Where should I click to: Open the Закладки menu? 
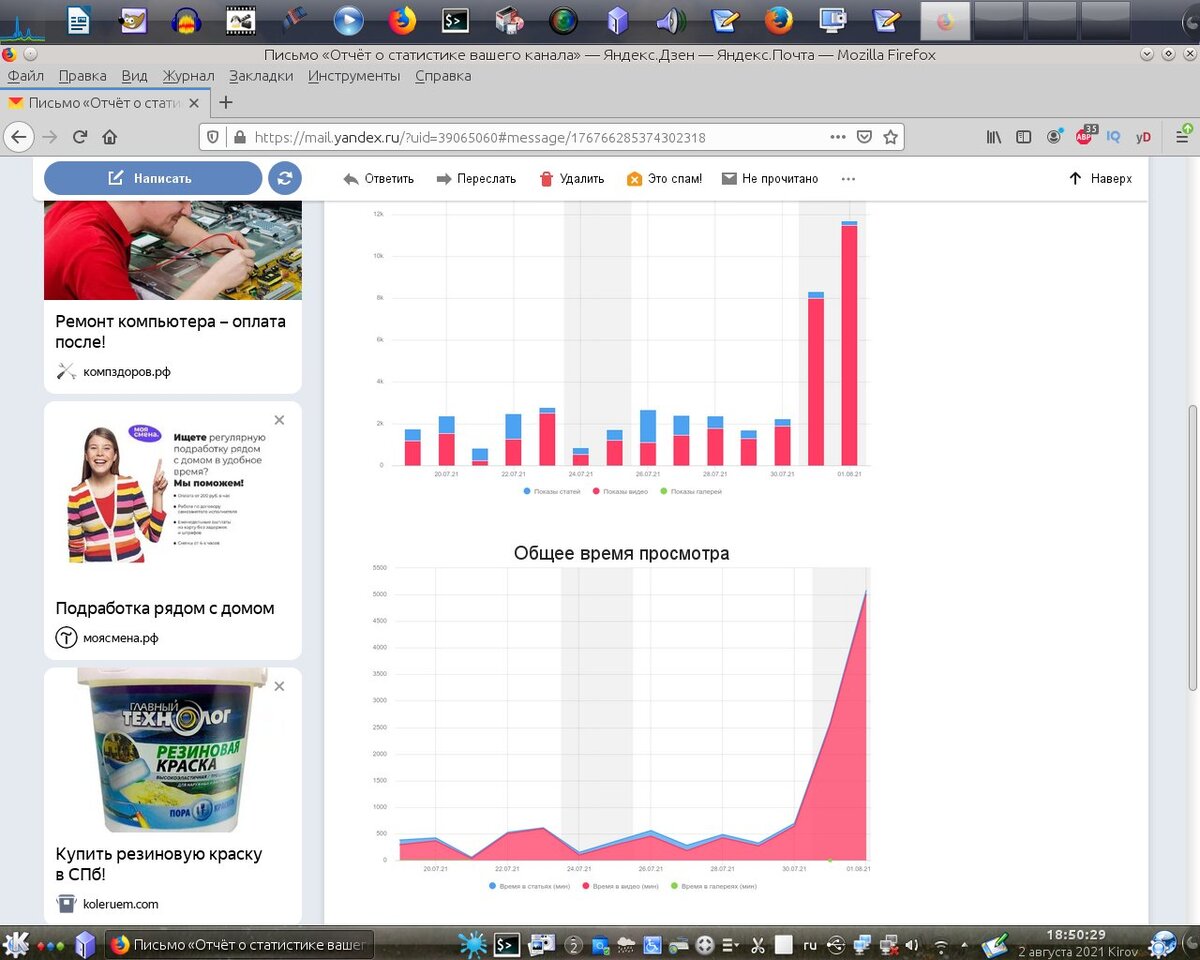[261, 76]
